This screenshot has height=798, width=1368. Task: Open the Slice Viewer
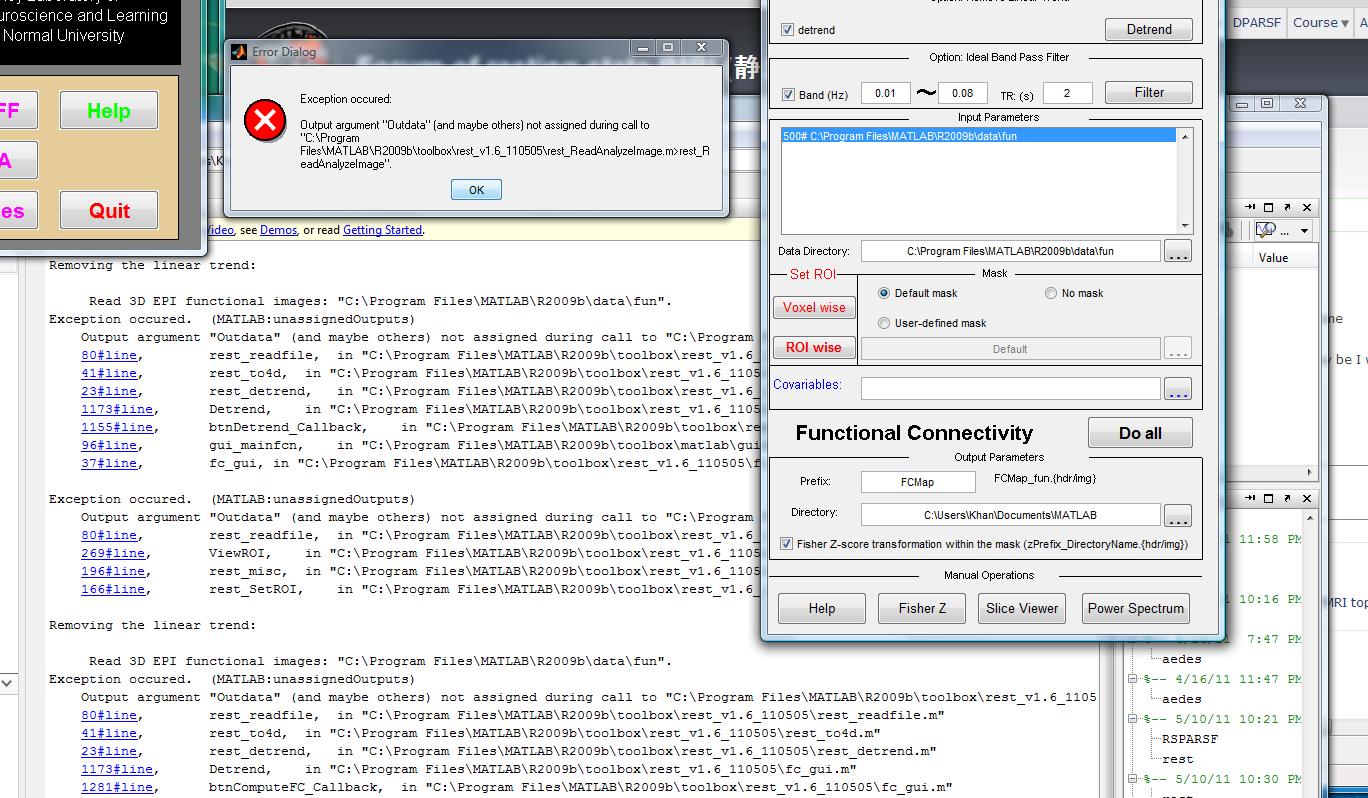coord(1022,608)
